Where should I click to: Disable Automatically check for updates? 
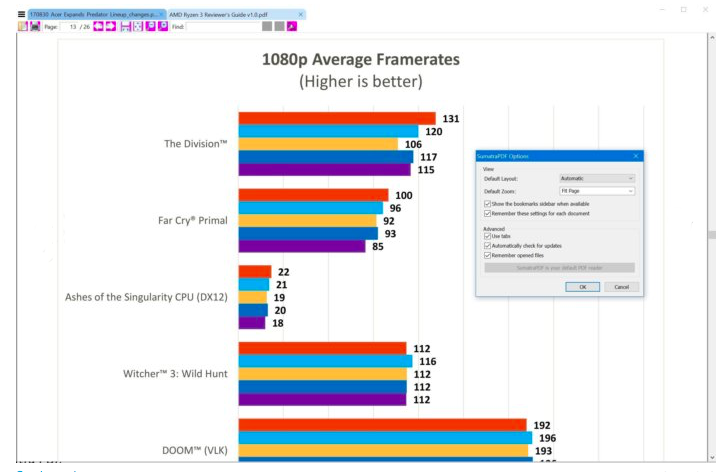pyautogui.click(x=487, y=245)
